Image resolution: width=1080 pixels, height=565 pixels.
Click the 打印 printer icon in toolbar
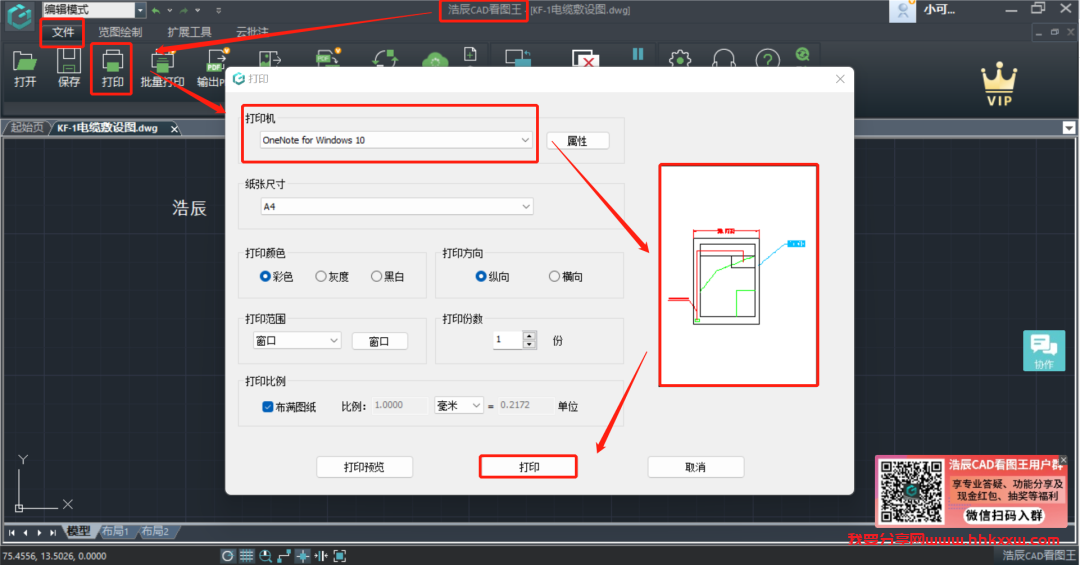click(112, 61)
